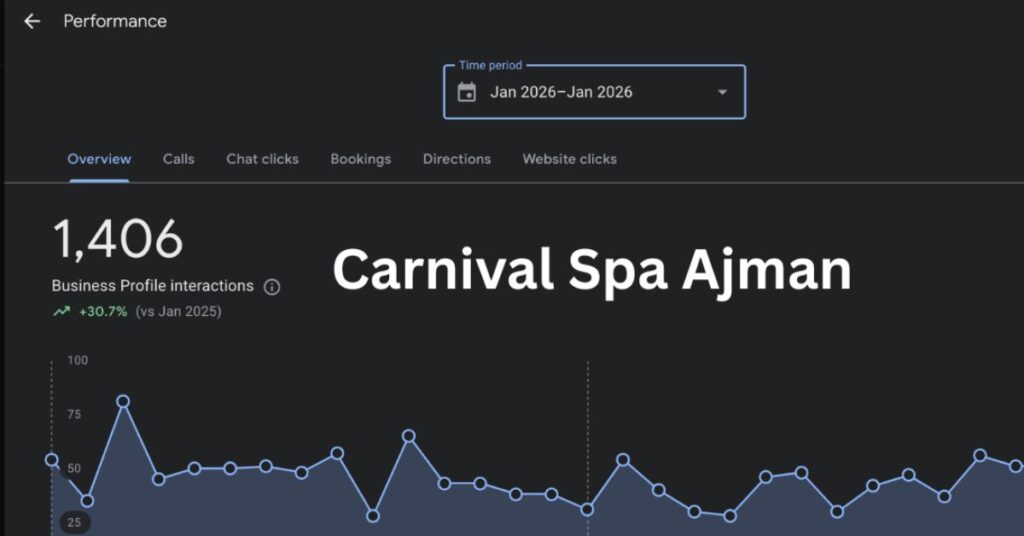Click the Performance page title
The image size is (1024, 536).
(x=115, y=22)
